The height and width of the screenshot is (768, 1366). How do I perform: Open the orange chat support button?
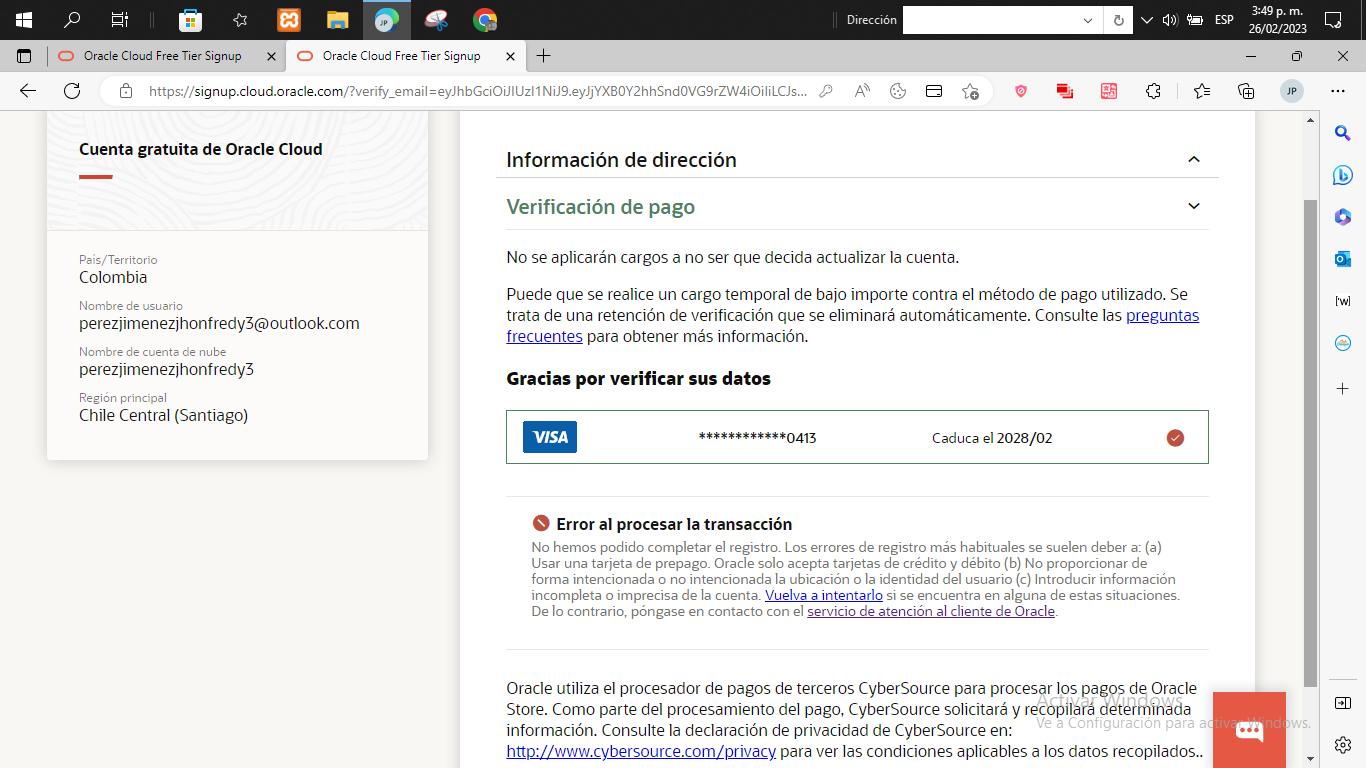click(x=1249, y=730)
